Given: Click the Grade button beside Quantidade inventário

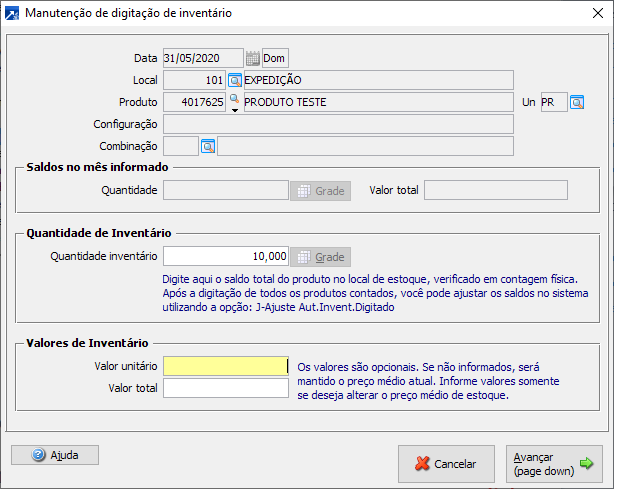Looking at the screenshot, I should point(320,256).
